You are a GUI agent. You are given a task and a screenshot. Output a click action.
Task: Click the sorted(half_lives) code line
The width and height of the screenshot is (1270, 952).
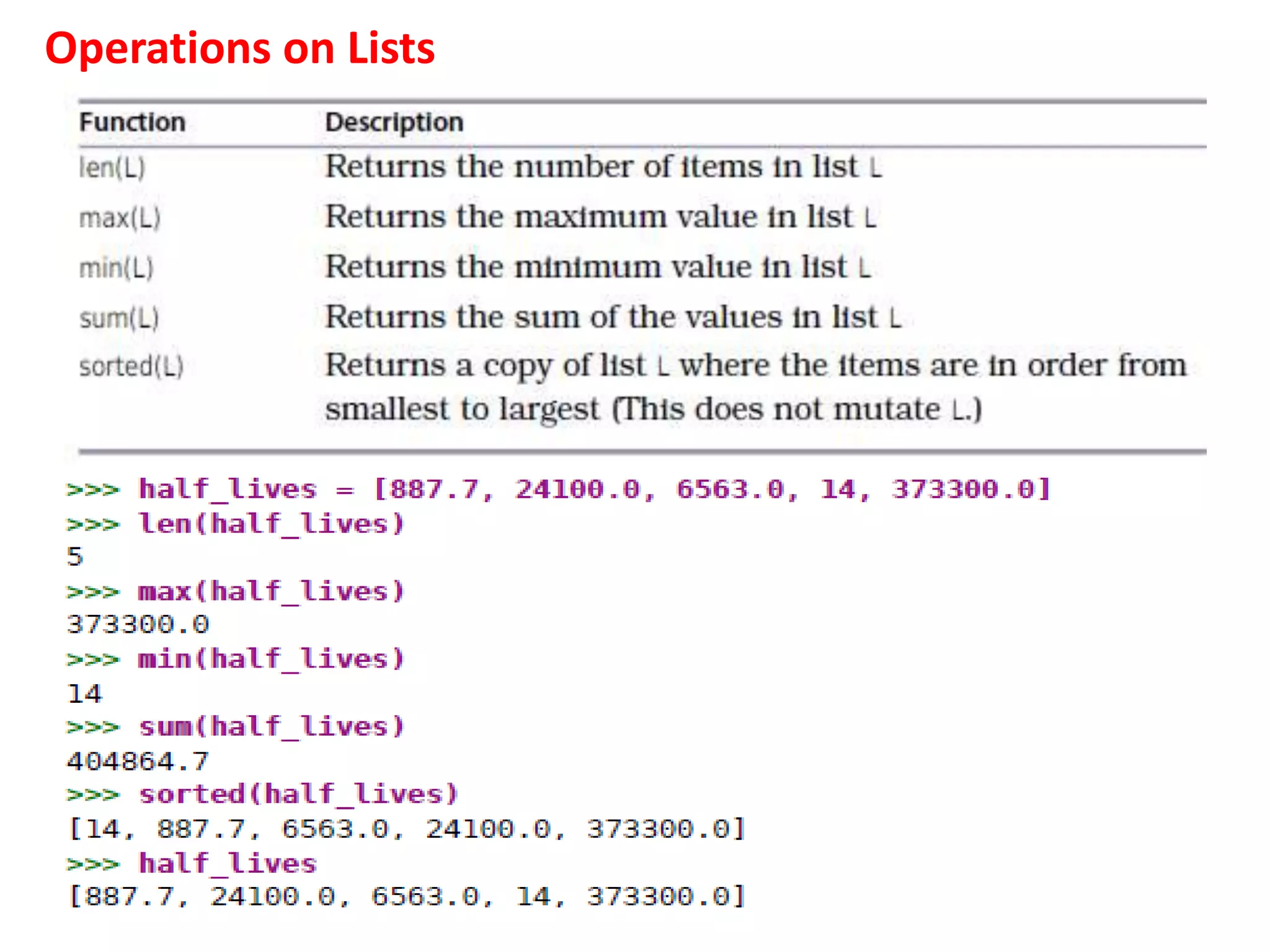tap(263, 794)
